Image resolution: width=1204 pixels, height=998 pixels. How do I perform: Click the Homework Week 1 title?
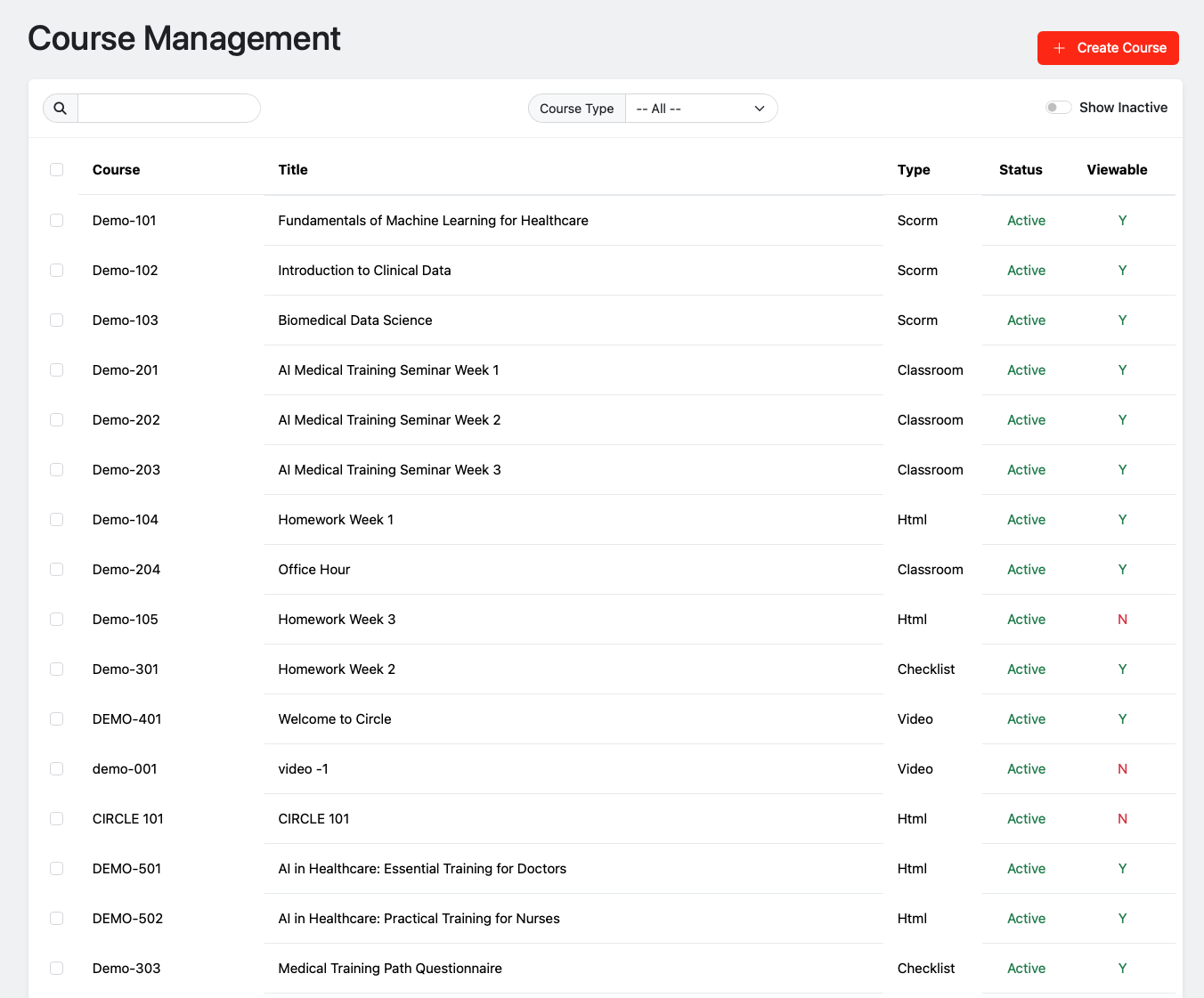point(336,520)
